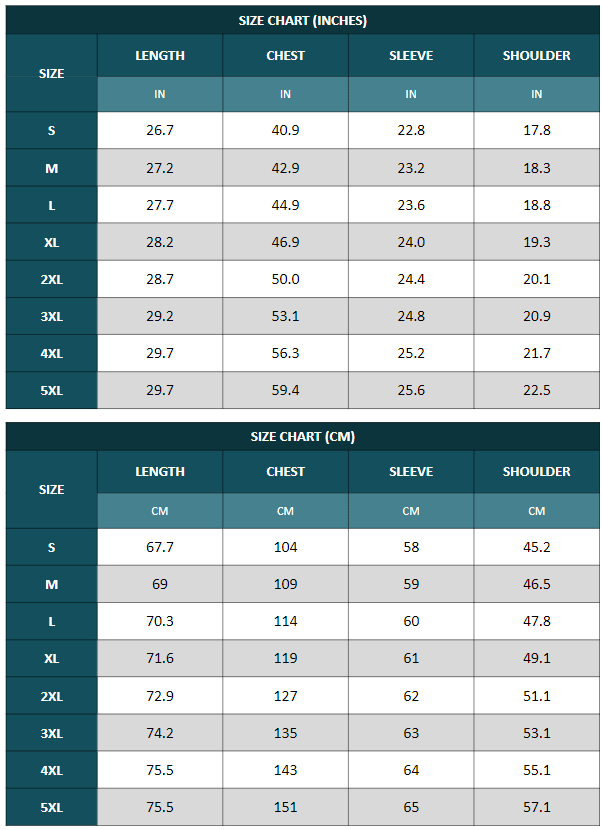Select the CHEST header in the CM chart
The image size is (602, 830).
286,472
